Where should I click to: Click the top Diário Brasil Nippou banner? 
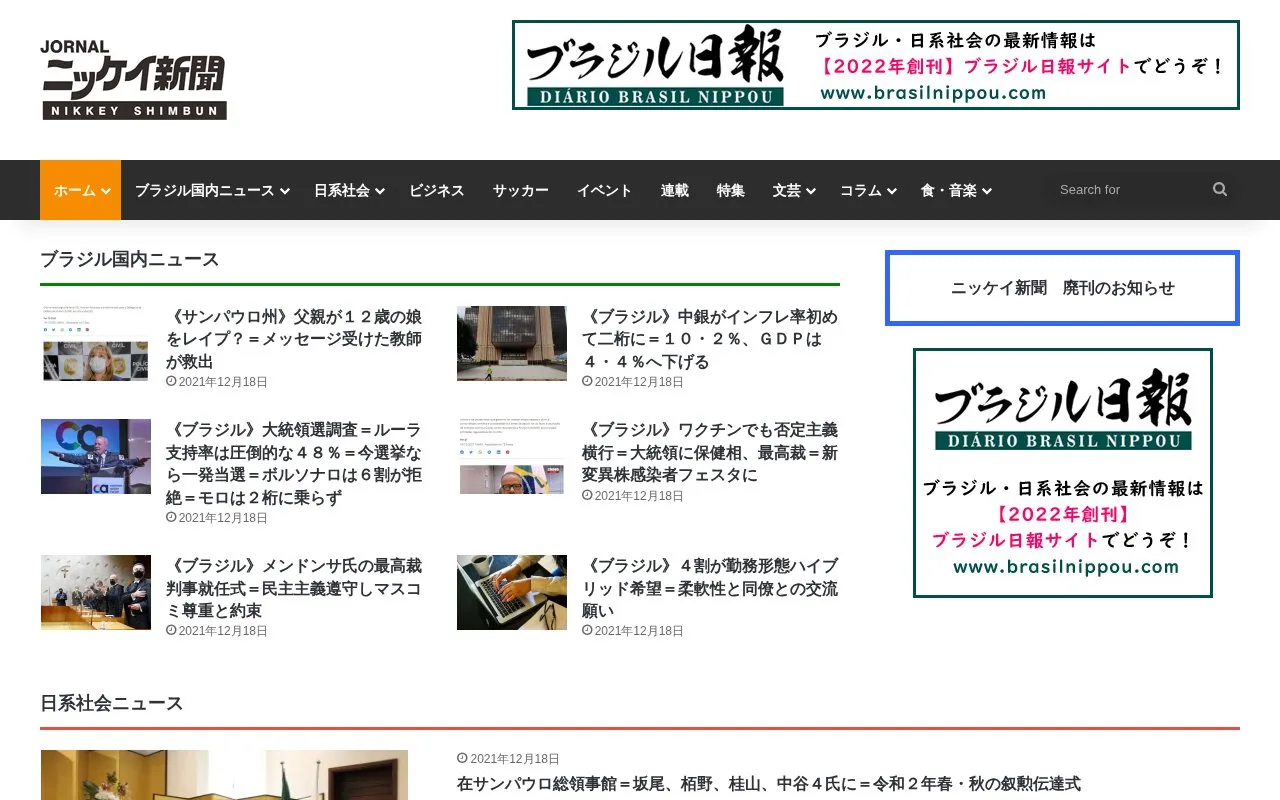875,65
